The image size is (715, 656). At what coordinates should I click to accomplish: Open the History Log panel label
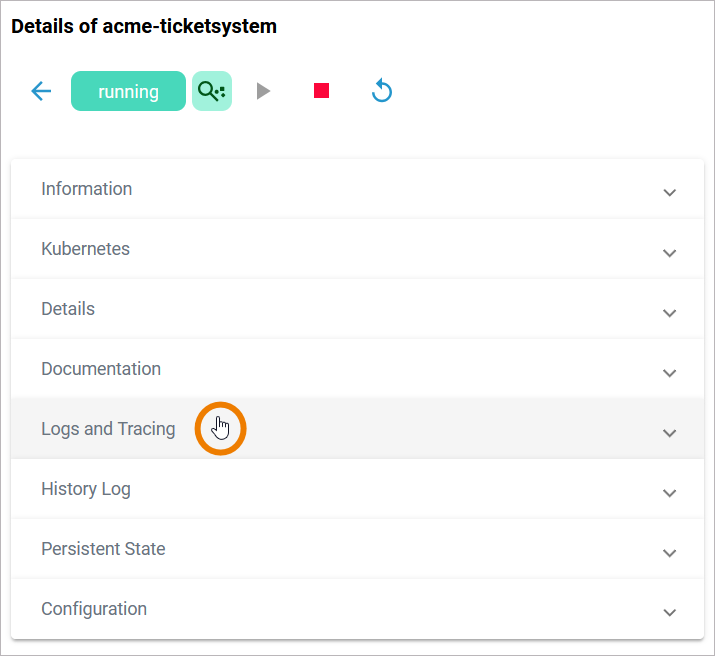coord(86,489)
